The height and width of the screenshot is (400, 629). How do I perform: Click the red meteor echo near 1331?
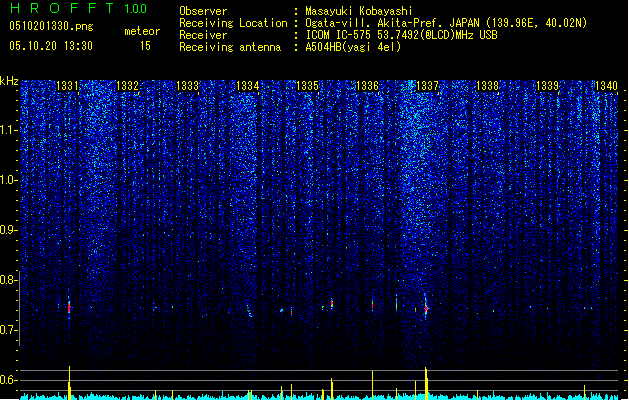(69, 308)
